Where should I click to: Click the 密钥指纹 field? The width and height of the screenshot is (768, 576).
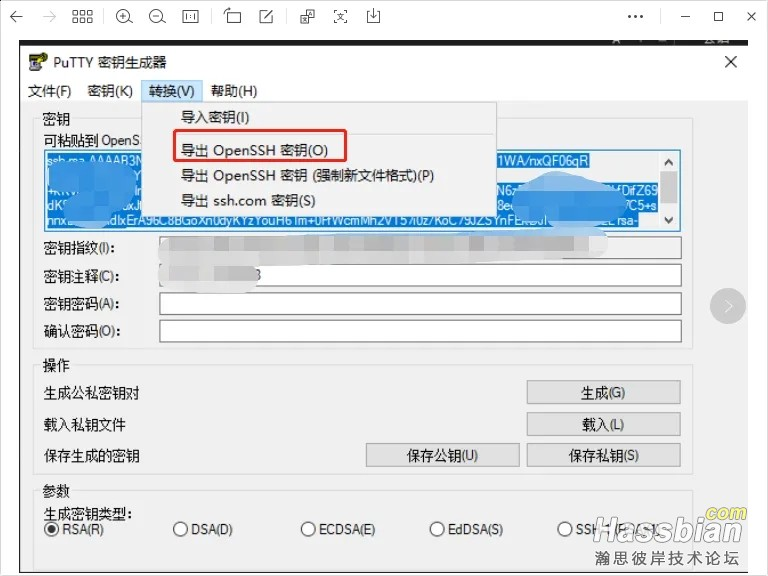[x=420, y=248]
